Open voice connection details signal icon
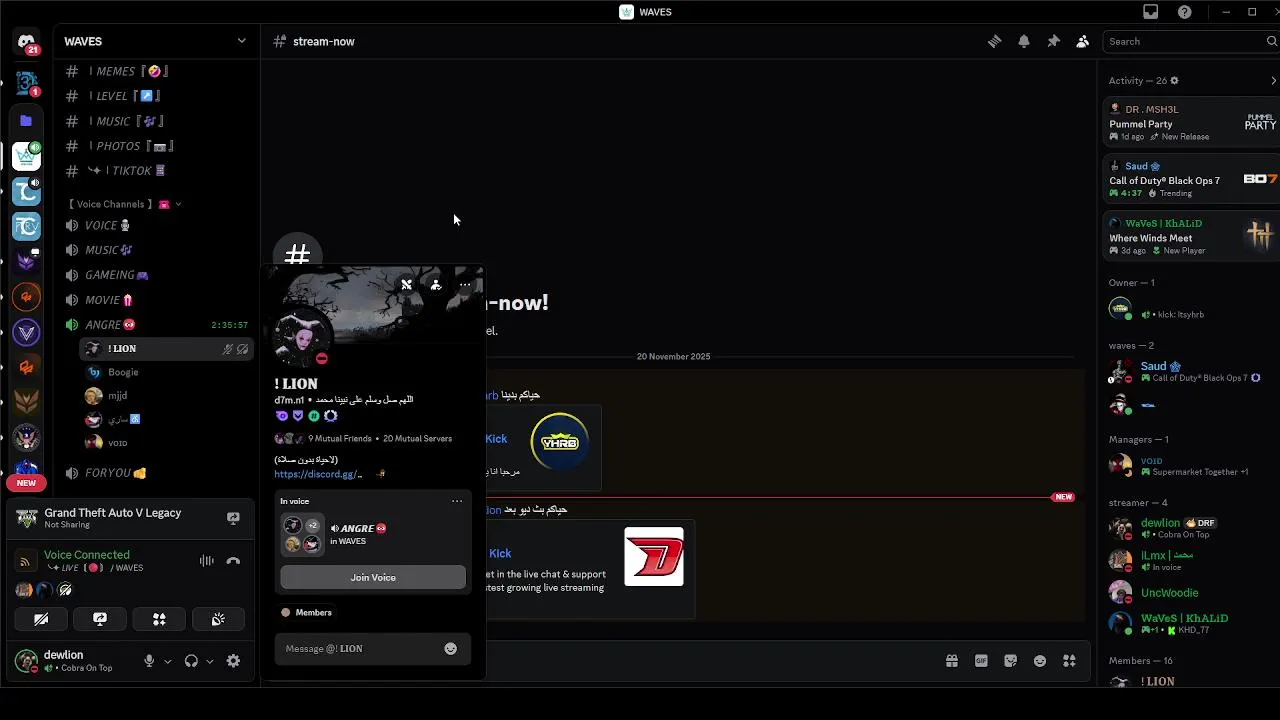The image size is (1280, 720). 25,561
